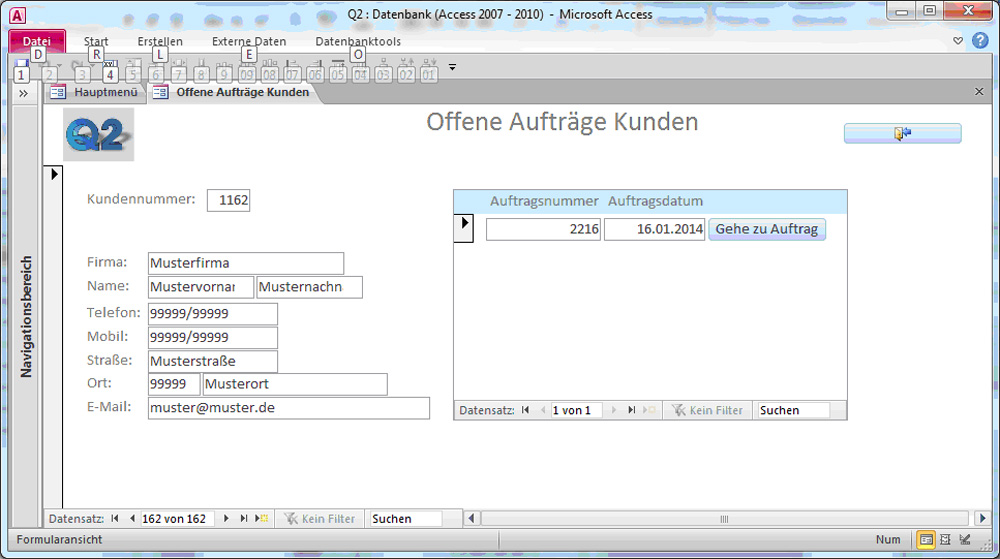Click the exit door button at top right

click(902, 133)
